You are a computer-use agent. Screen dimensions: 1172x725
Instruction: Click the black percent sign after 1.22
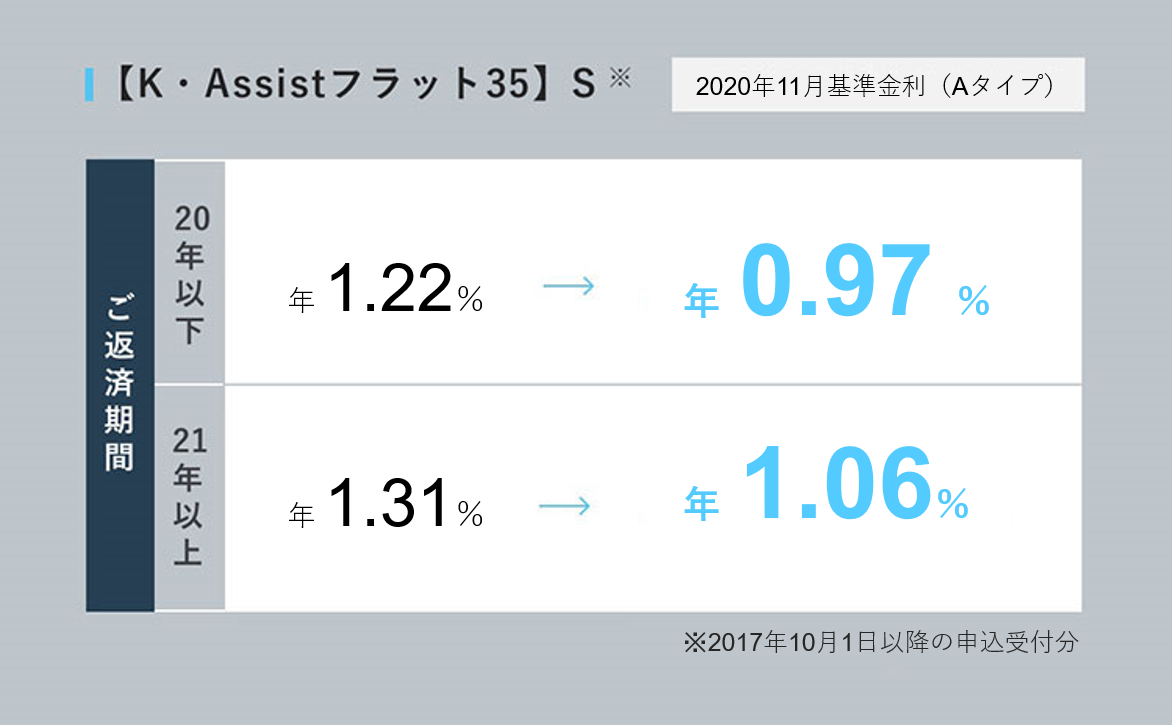tap(470, 300)
